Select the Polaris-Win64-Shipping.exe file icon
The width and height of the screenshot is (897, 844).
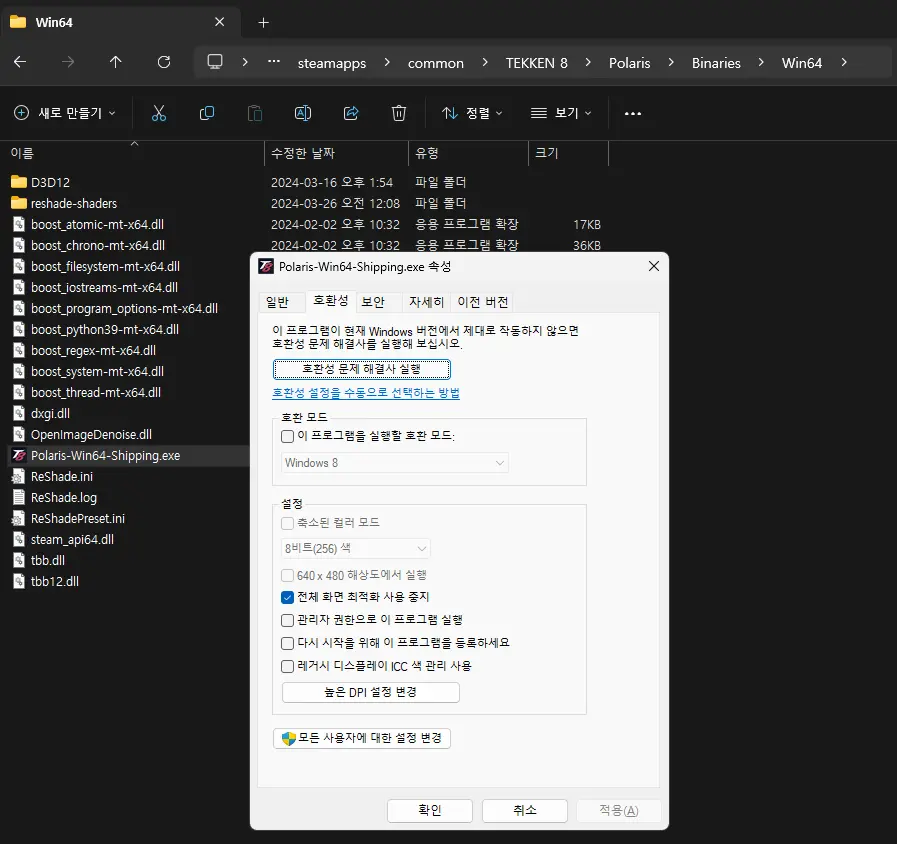pyautogui.click(x=19, y=455)
